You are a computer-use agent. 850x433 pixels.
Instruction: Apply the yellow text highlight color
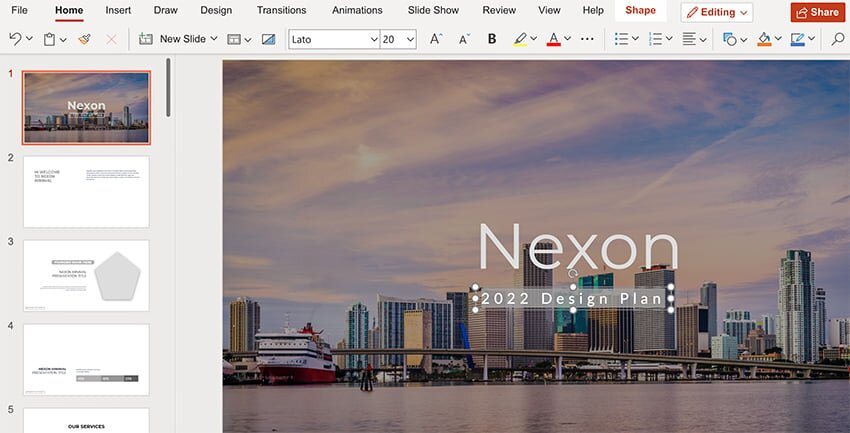coord(519,39)
